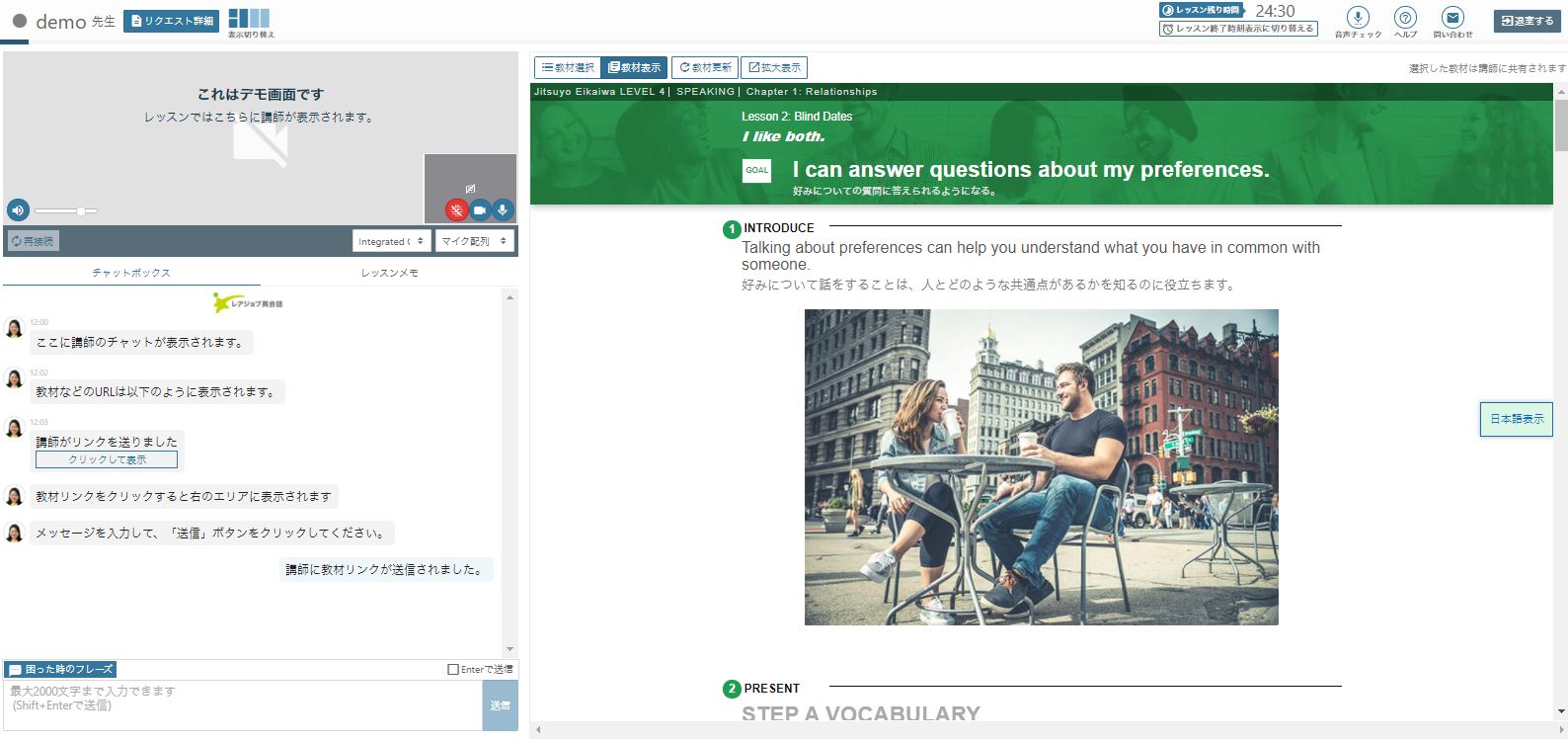This screenshot has height=743, width=1568.
Task: Enable the Enterで送信 checkbox
Action: [453, 670]
